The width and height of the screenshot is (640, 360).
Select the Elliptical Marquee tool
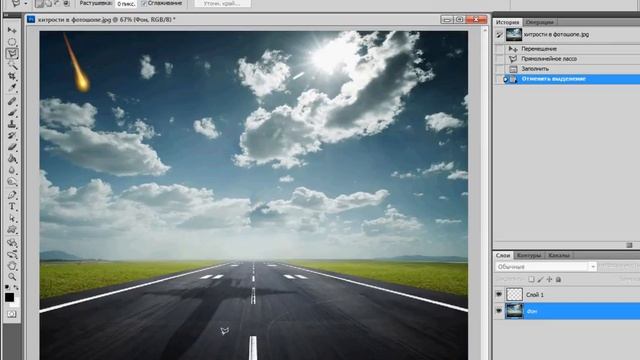(x=12, y=42)
